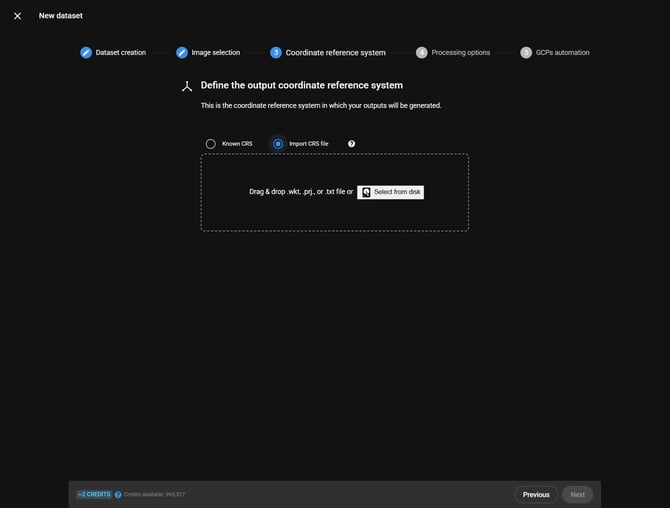Select Coordinate reference system step

click(328, 53)
